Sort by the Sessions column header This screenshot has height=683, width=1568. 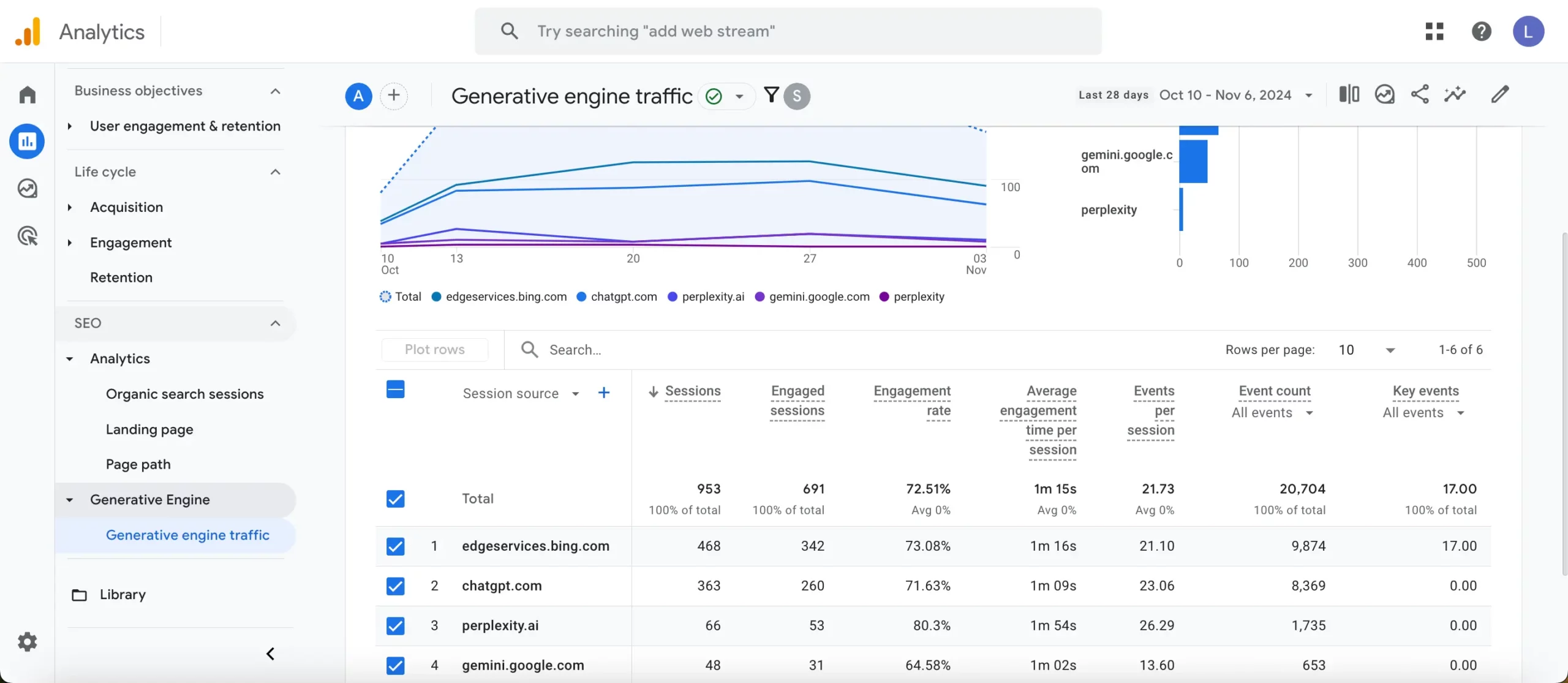pos(692,391)
